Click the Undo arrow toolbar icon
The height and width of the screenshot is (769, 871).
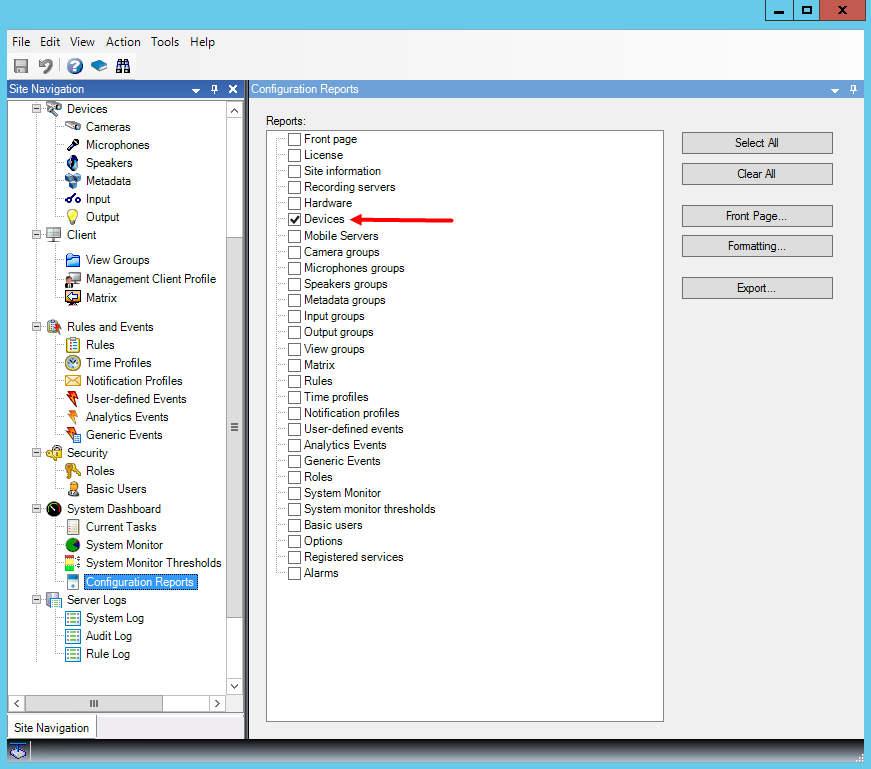pyautogui.click(x=46, y=66)
